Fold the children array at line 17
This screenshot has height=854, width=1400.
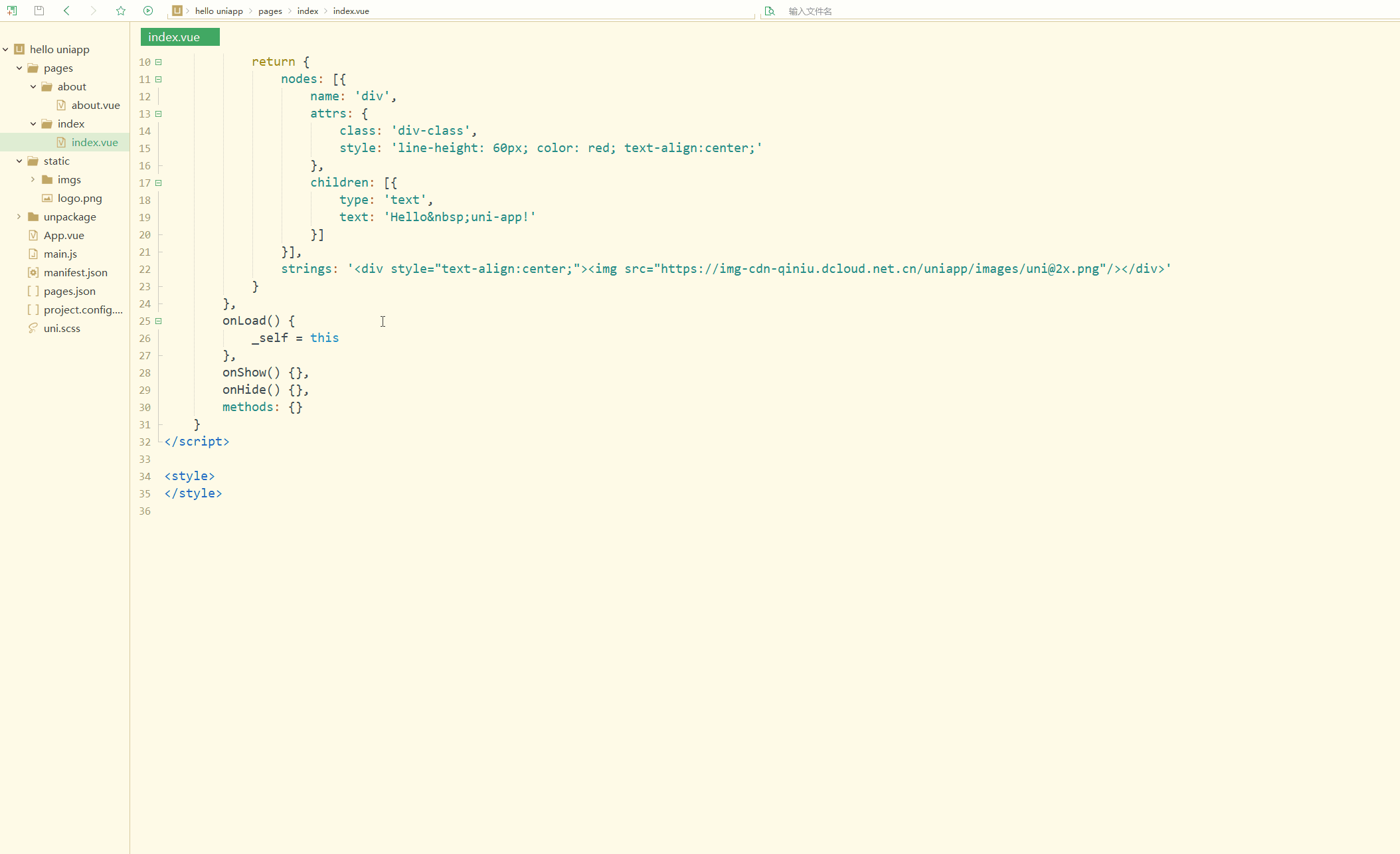[x=159, y=183]
